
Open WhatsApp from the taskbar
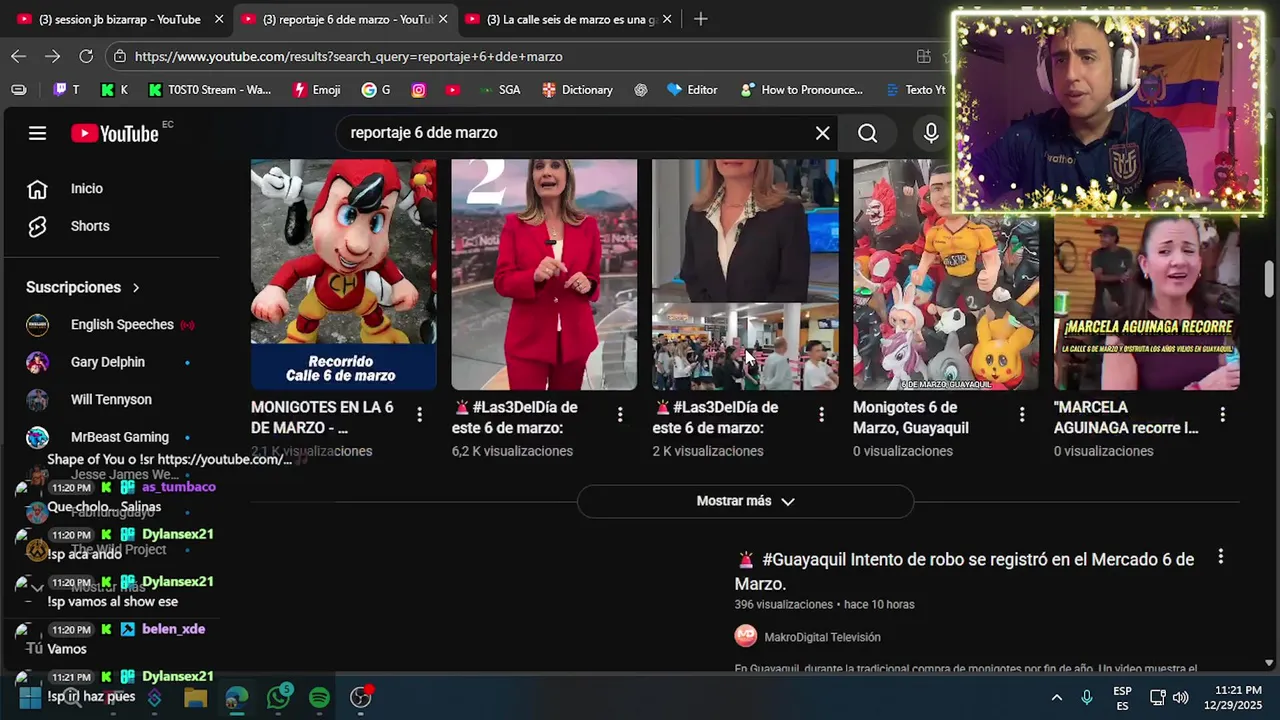pos(279,697)
